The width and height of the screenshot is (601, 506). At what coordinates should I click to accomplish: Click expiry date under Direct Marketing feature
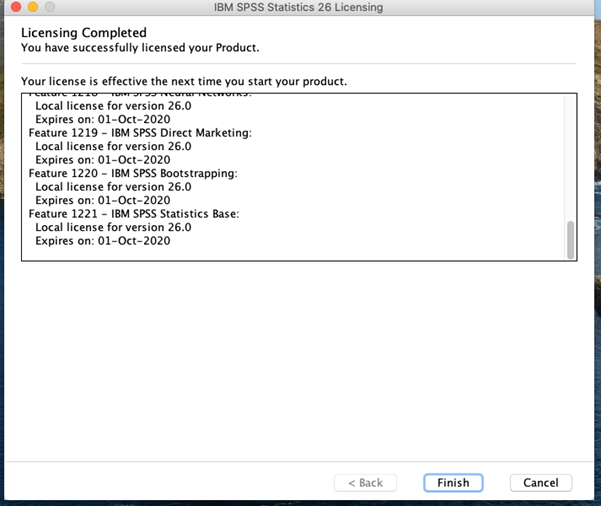point(103,159)
